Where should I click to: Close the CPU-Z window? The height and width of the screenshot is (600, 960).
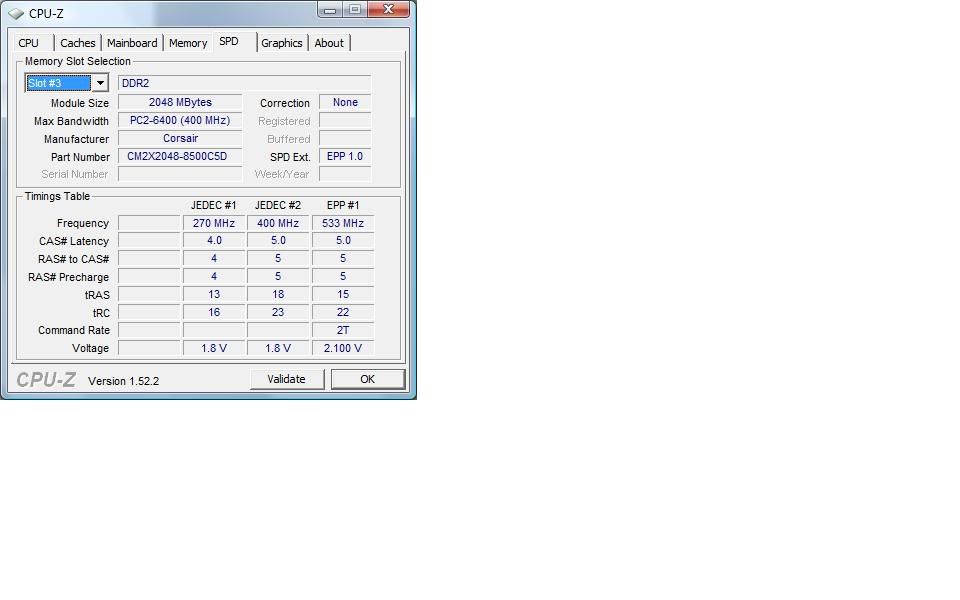(x=388, y=9)
